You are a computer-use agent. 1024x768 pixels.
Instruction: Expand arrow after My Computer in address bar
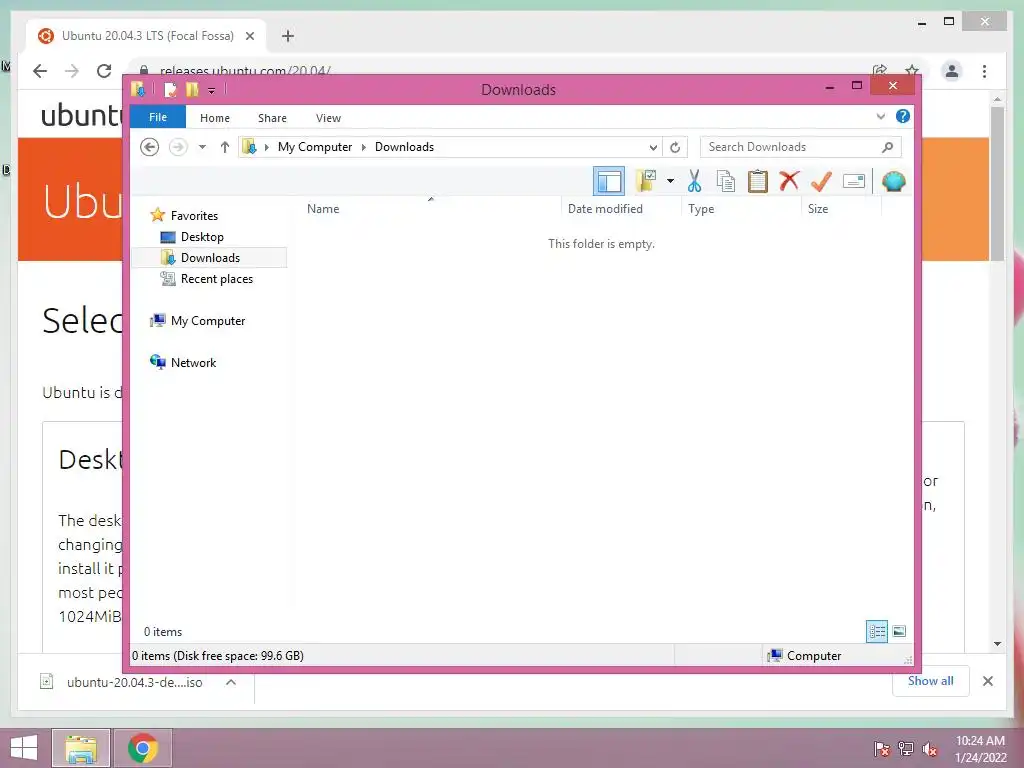coord(364,147)
